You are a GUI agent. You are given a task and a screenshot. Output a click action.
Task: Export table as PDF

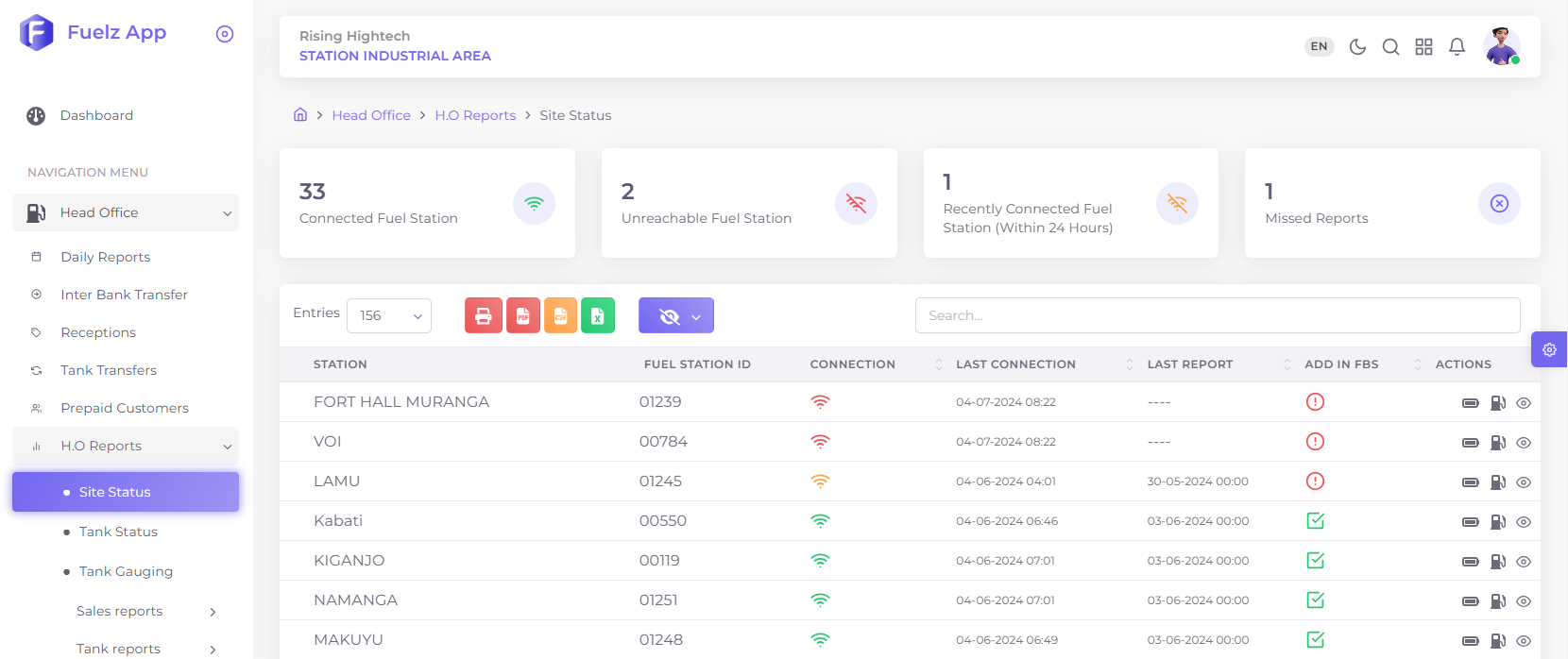[x=522, y=315]
